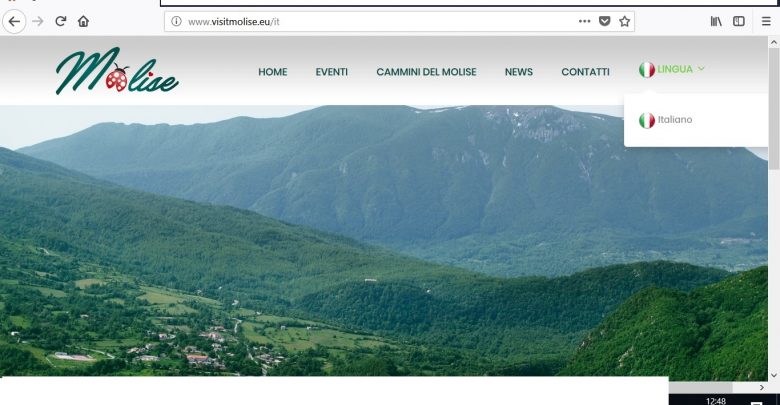
Task: Show site information icon in address bar
Action: click(x=176, y=21)
